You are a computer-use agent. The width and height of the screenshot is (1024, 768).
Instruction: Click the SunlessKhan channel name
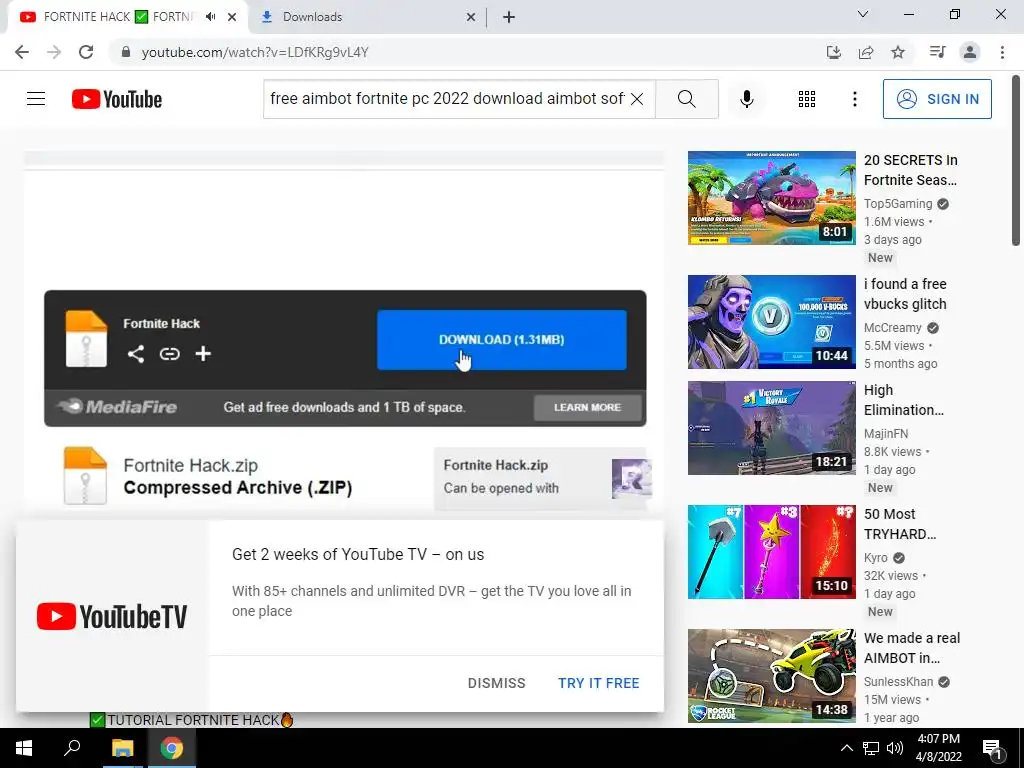point(899,682)
